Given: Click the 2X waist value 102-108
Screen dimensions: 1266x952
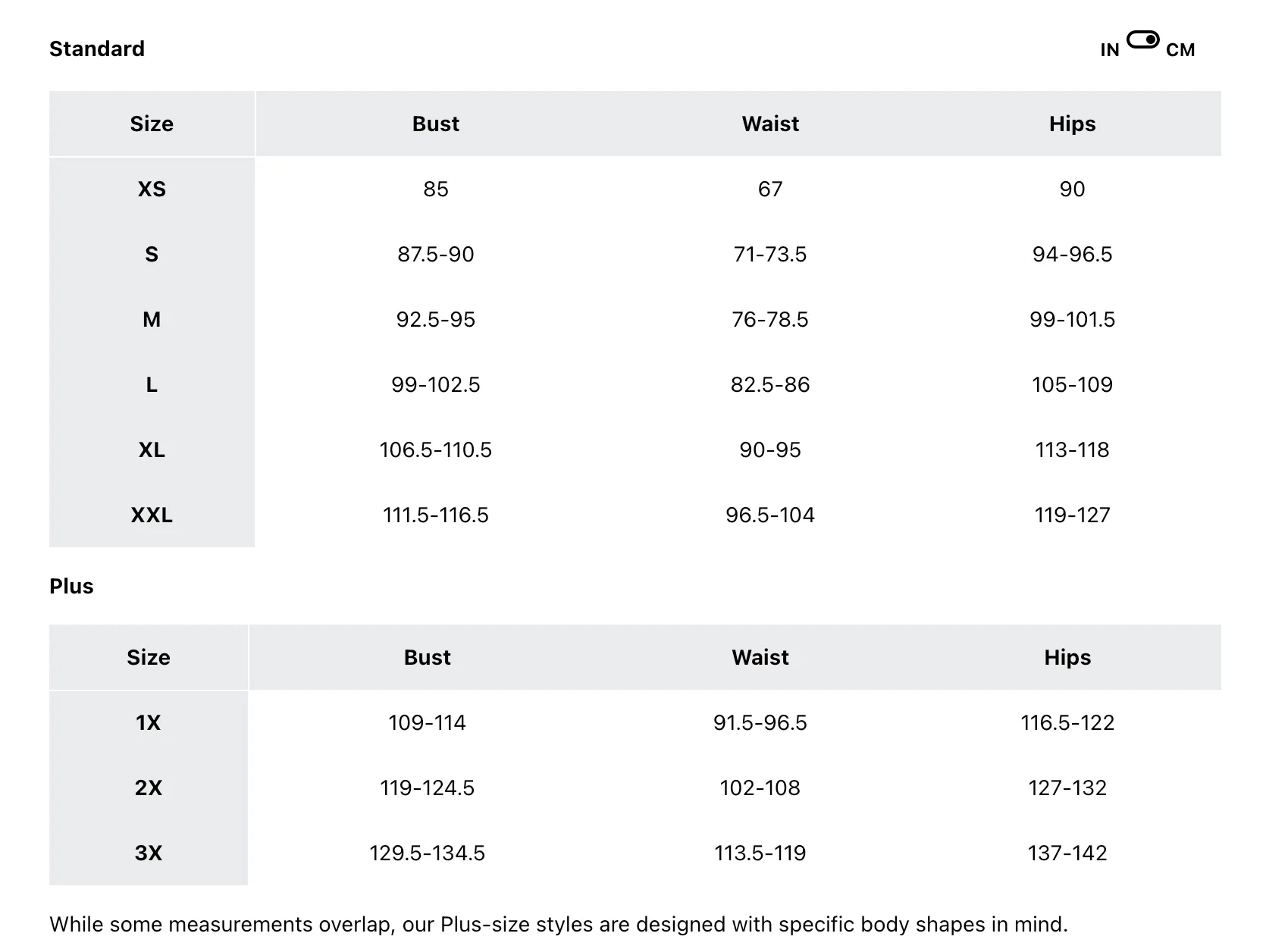Looking at the screenshot, I should coord(760,788).
